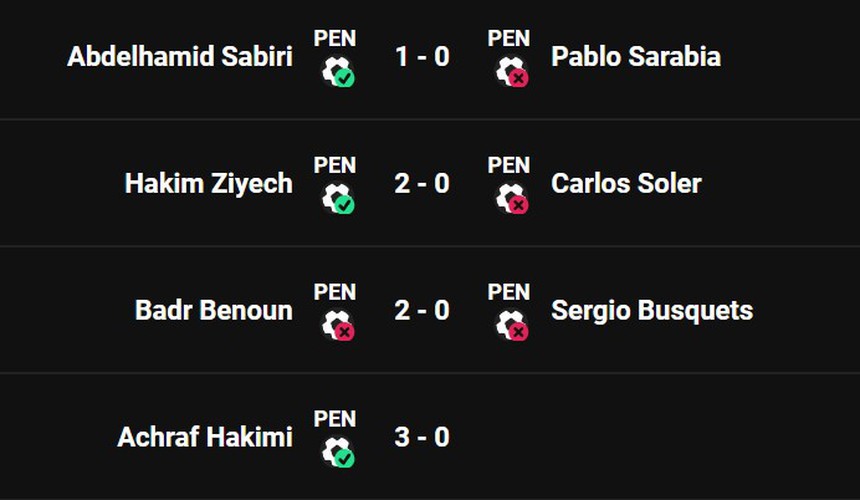The width and height of the screenshot is (860, 500).
Task: Click Achraf Hakimi's scored penalty icon
Action: point(337,452)
